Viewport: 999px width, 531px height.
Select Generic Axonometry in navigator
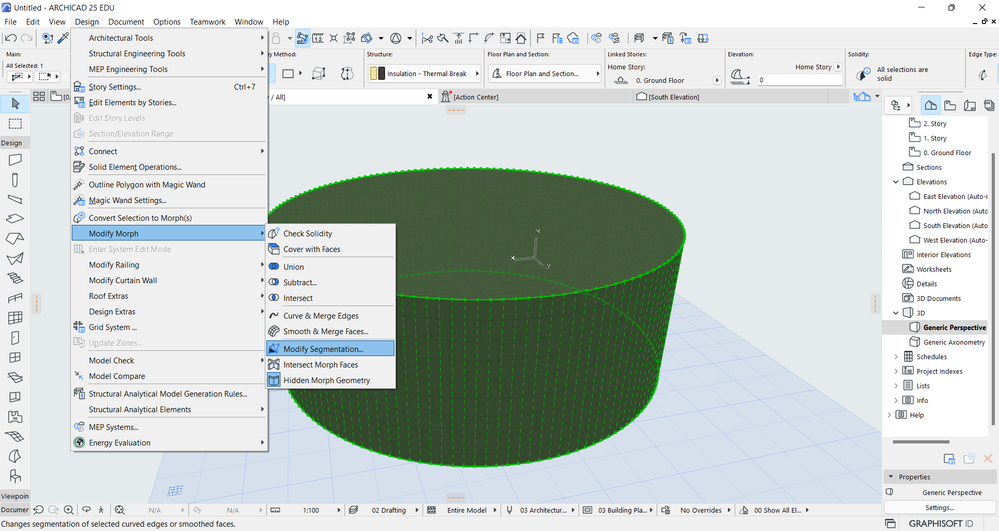953,342
